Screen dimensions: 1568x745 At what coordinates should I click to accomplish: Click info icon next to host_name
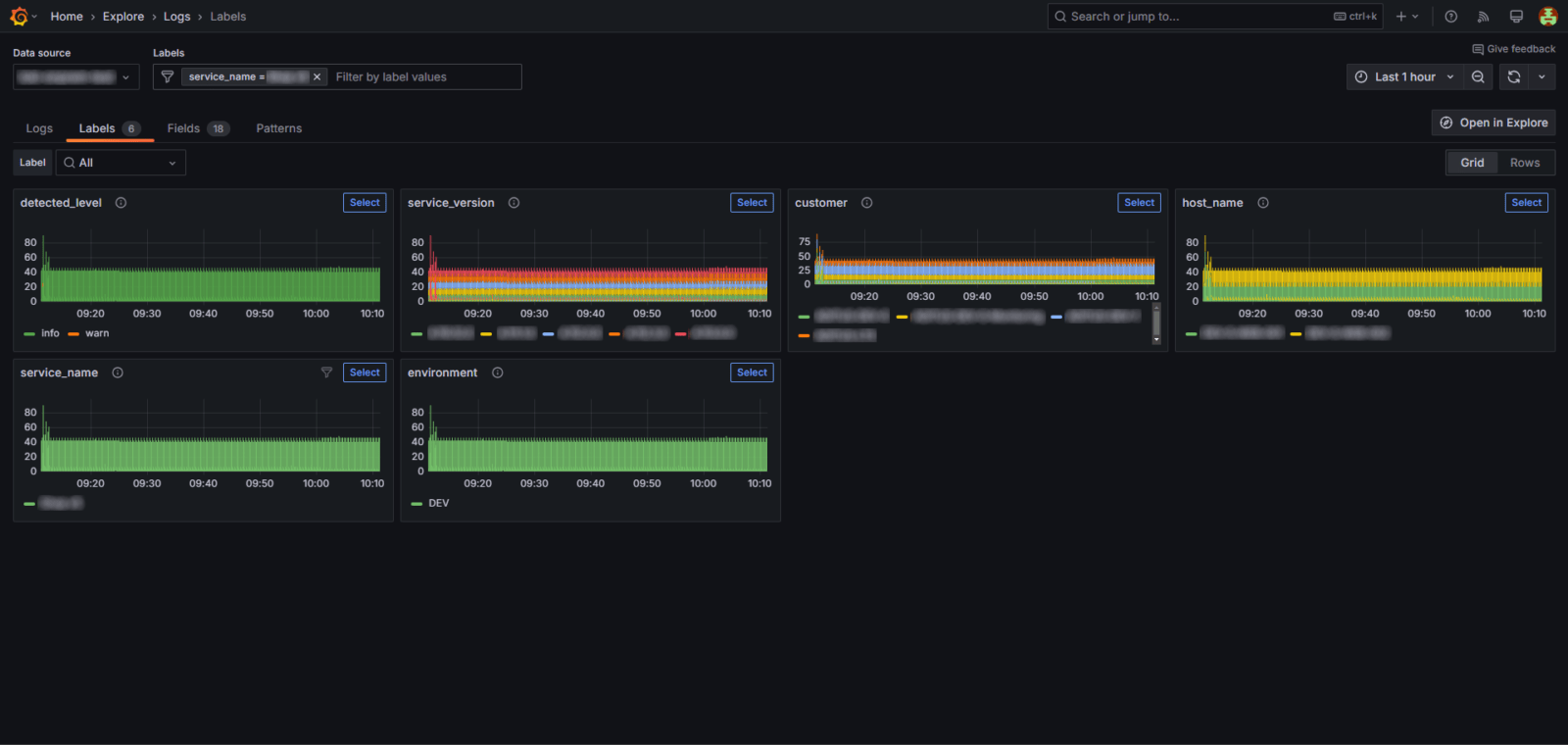[x=1263, y=203]
